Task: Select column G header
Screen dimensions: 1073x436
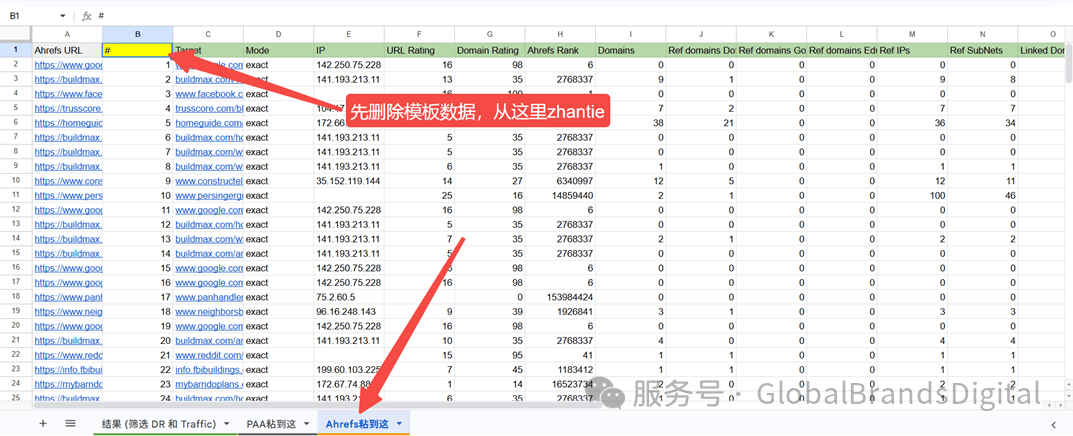Action: tap(490, 34)
